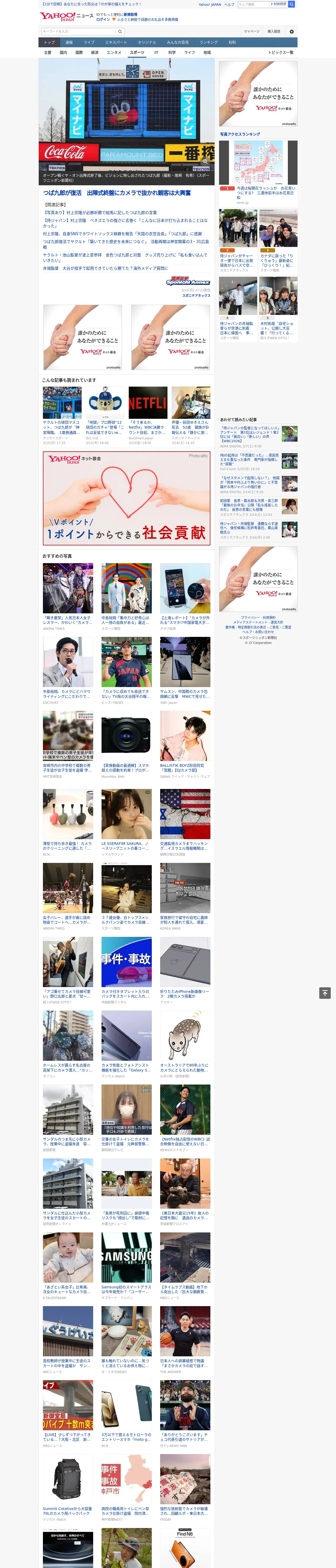Image resolution: width=336 pixels, height=1568 pixels.
Task: Click the 1ポイントからできる社会貢献 banner
Action: coord(126,498)
